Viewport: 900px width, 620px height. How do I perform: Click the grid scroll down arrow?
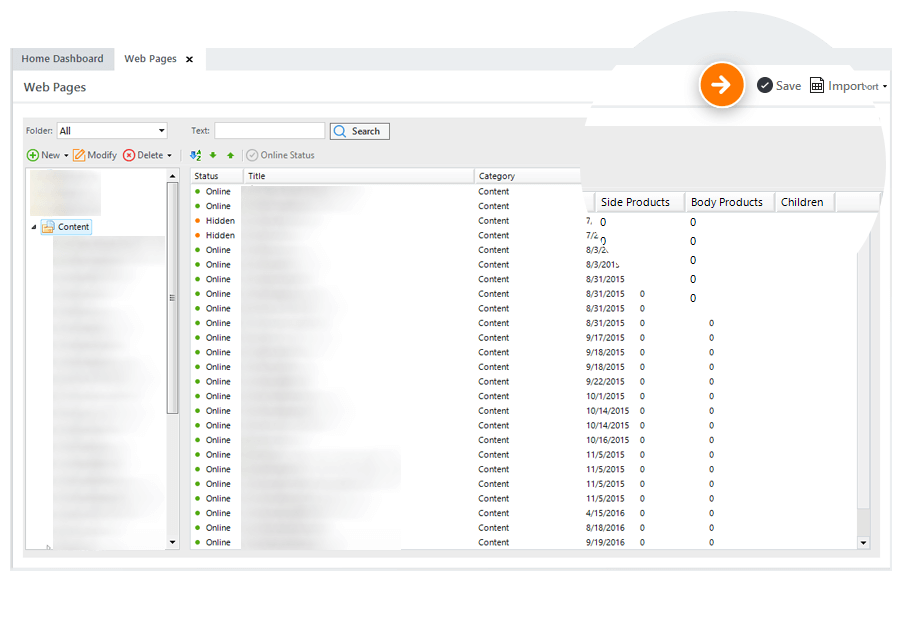[863, 542]
